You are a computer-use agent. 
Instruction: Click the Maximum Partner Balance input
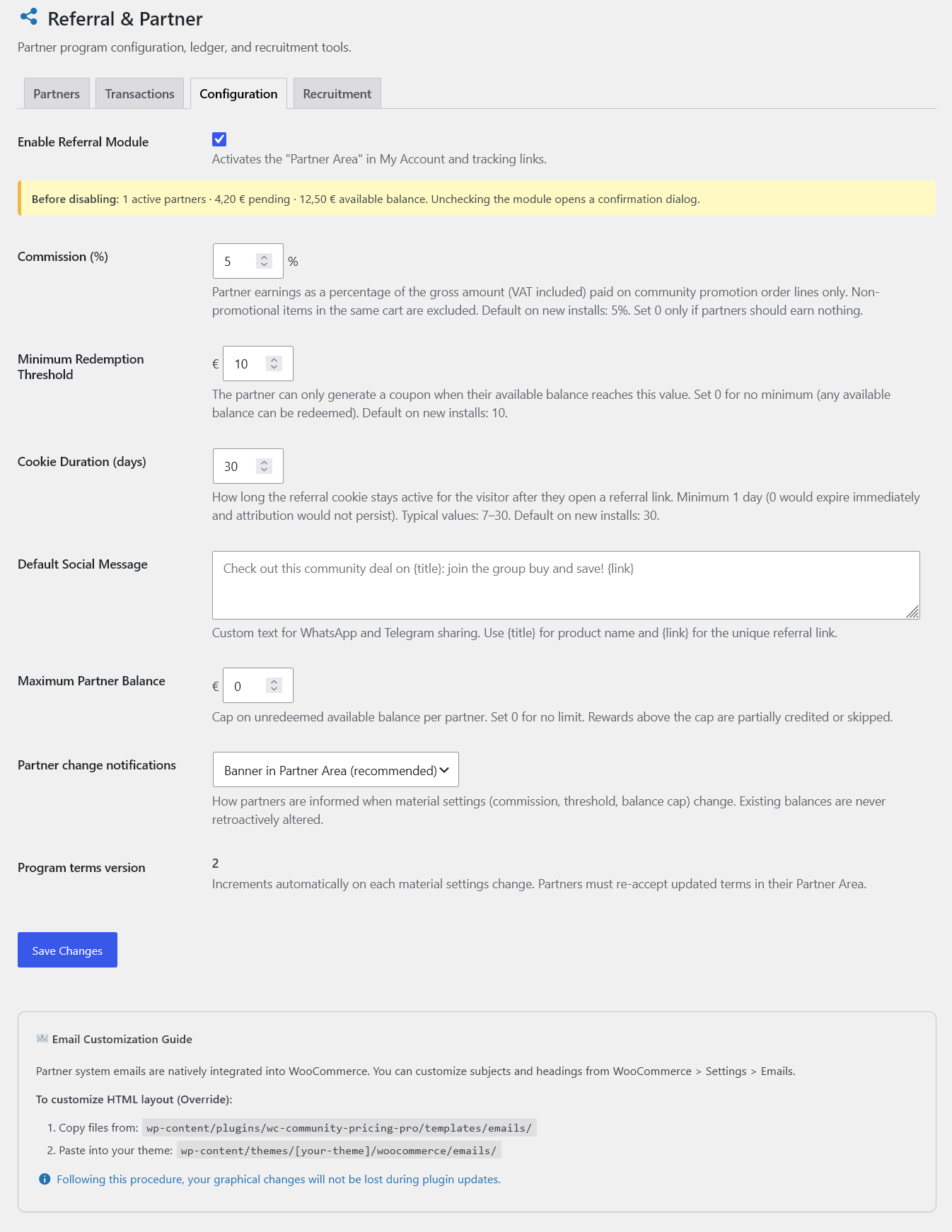258,685
